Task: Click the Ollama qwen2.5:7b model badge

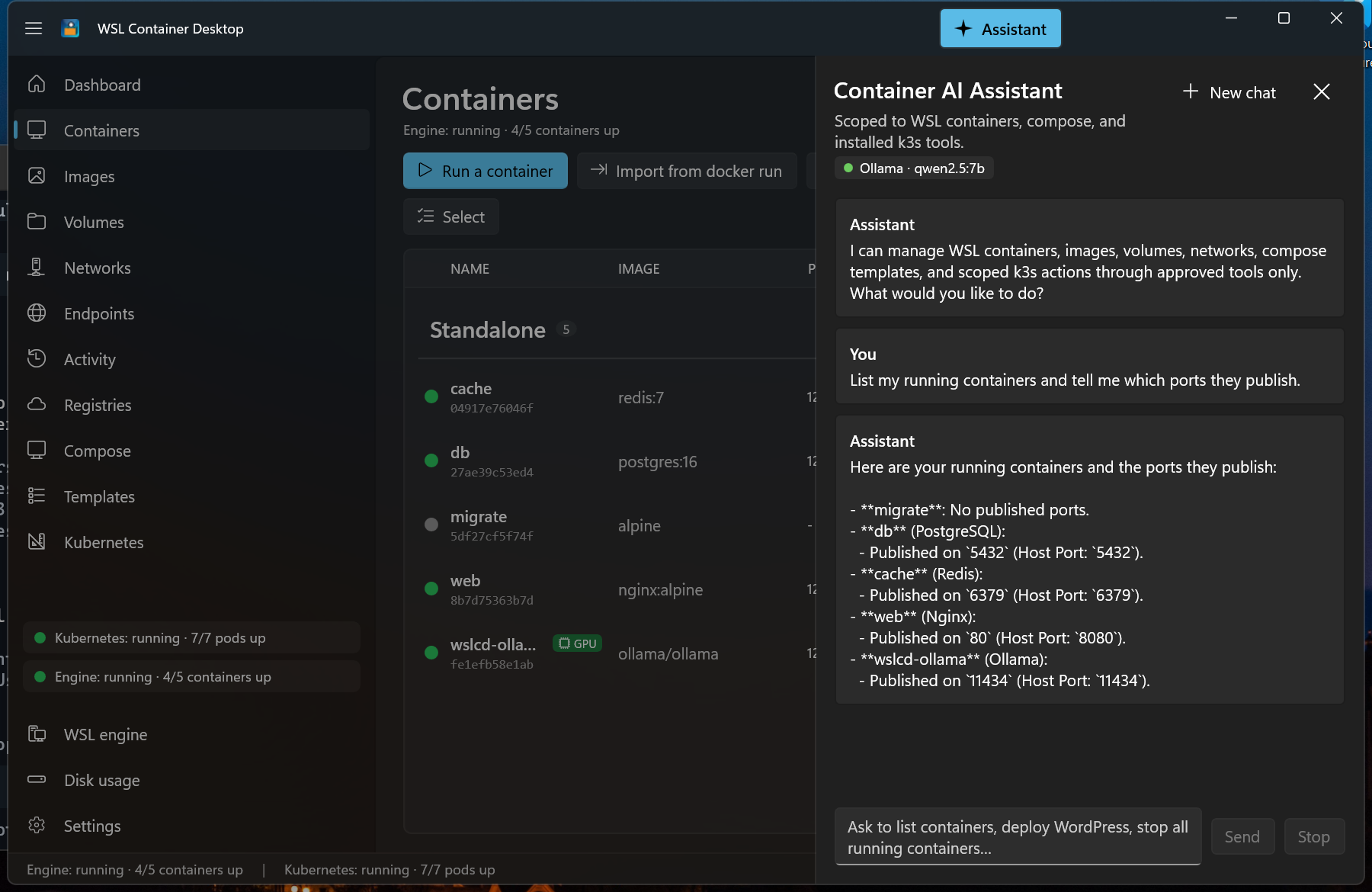Action: click(x=914, y=168)
